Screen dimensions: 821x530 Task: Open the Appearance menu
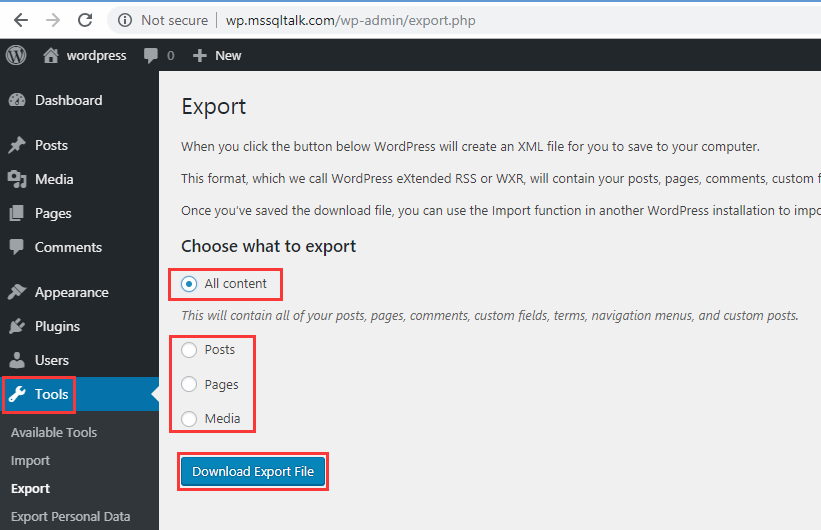click(72, 292)
